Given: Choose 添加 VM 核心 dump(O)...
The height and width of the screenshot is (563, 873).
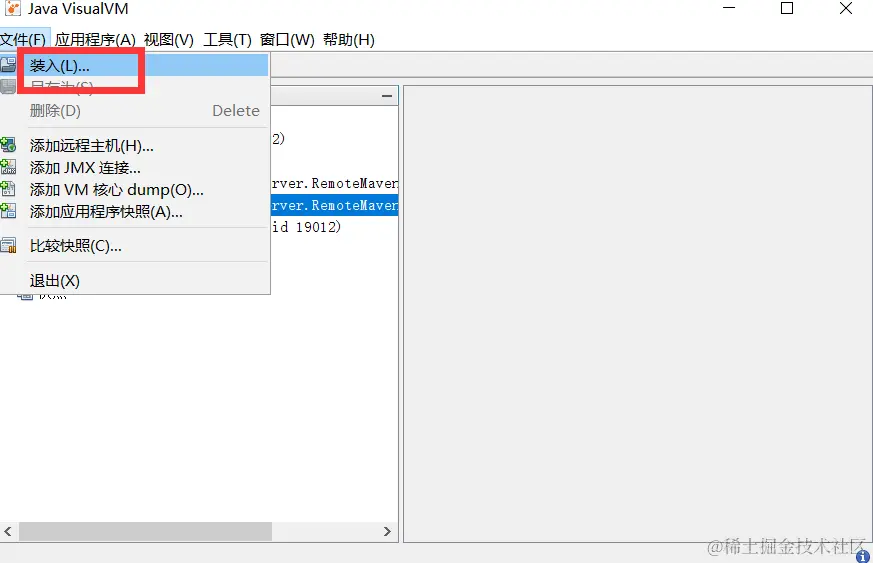Looking at the screenshot, I should pos(135,190).
